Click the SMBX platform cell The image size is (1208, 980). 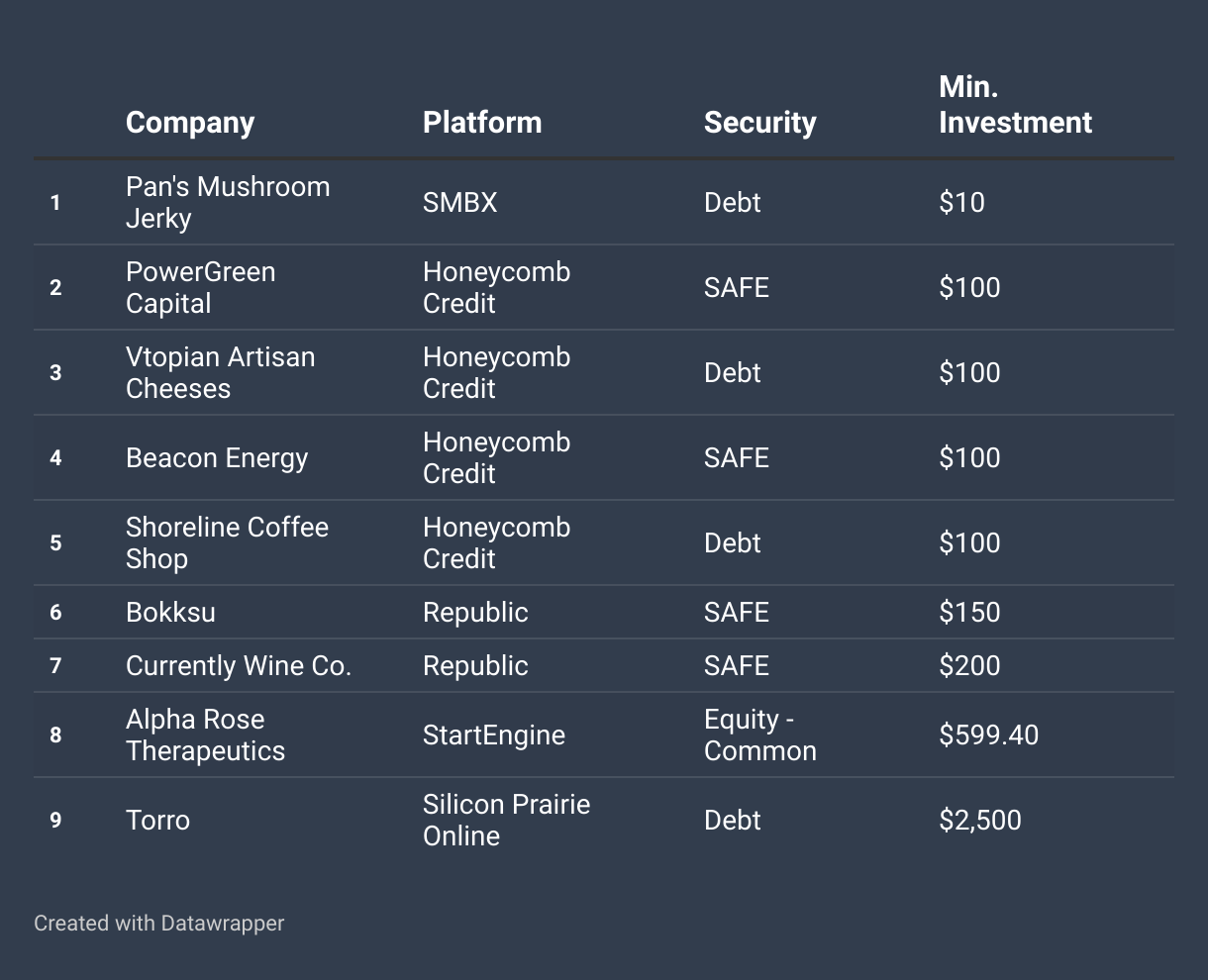459,202
